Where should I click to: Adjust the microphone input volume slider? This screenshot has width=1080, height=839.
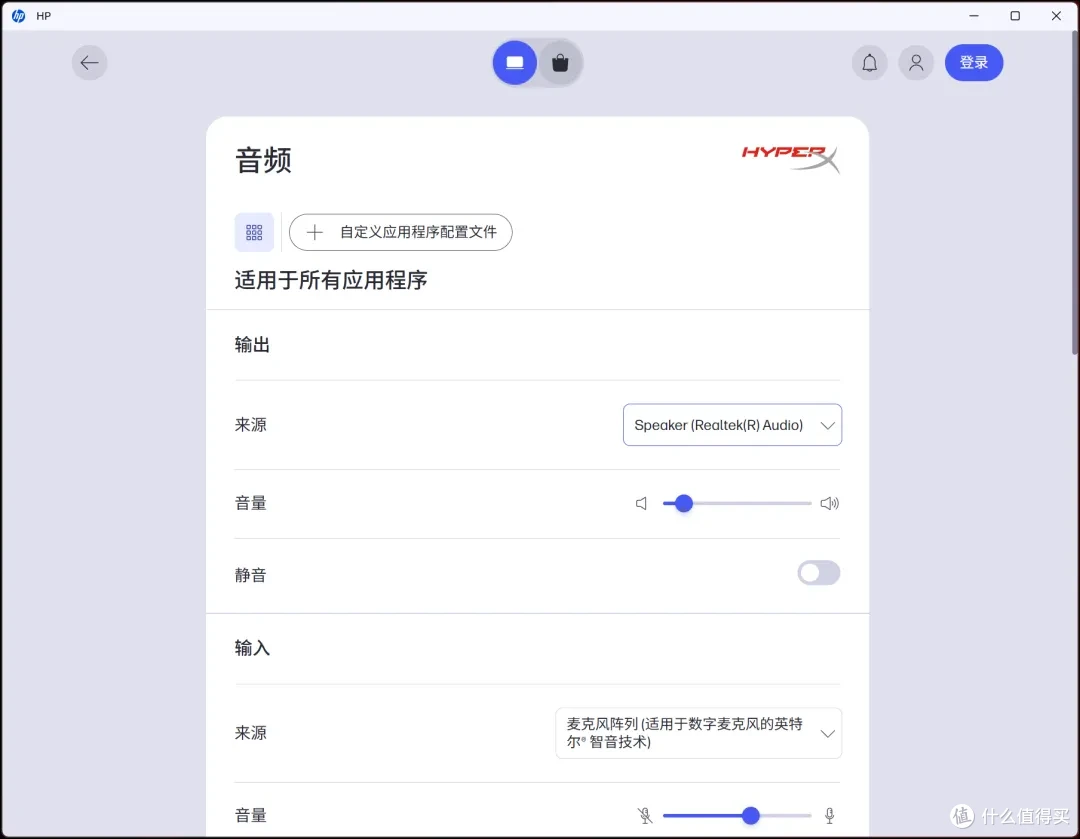[737, 816]
